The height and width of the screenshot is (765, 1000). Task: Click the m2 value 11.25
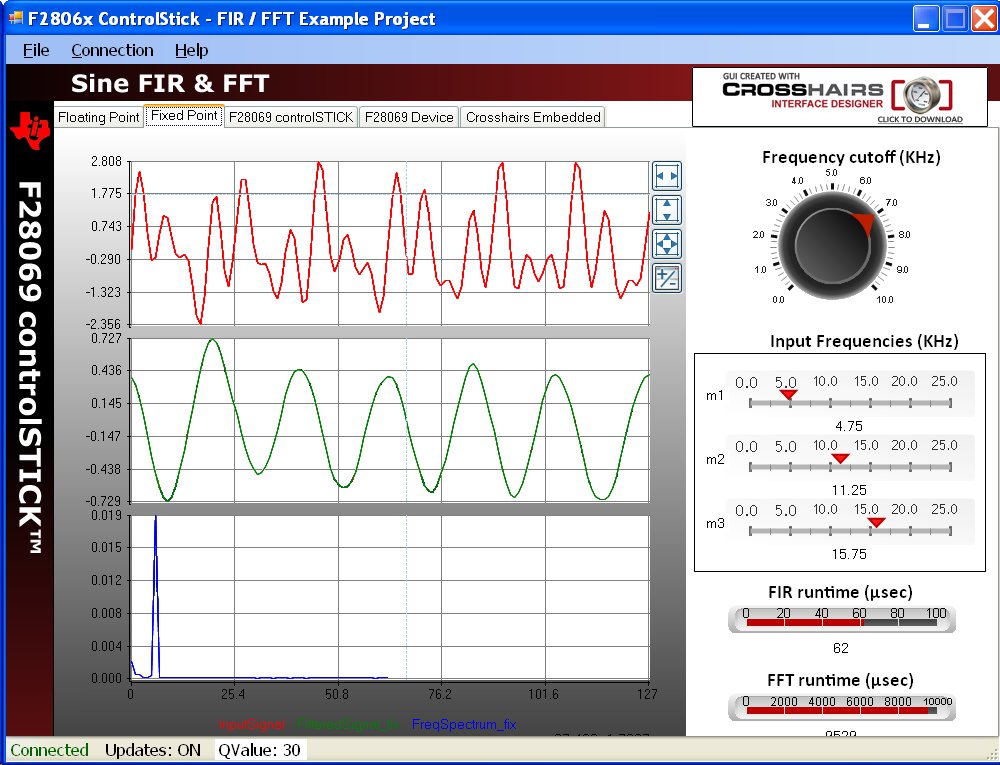coord(849,490)
